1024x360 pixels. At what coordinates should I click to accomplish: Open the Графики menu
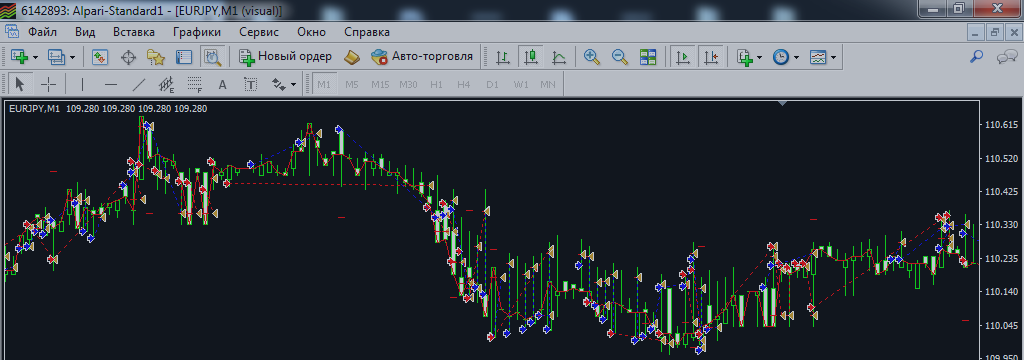[x=197, y=32]
